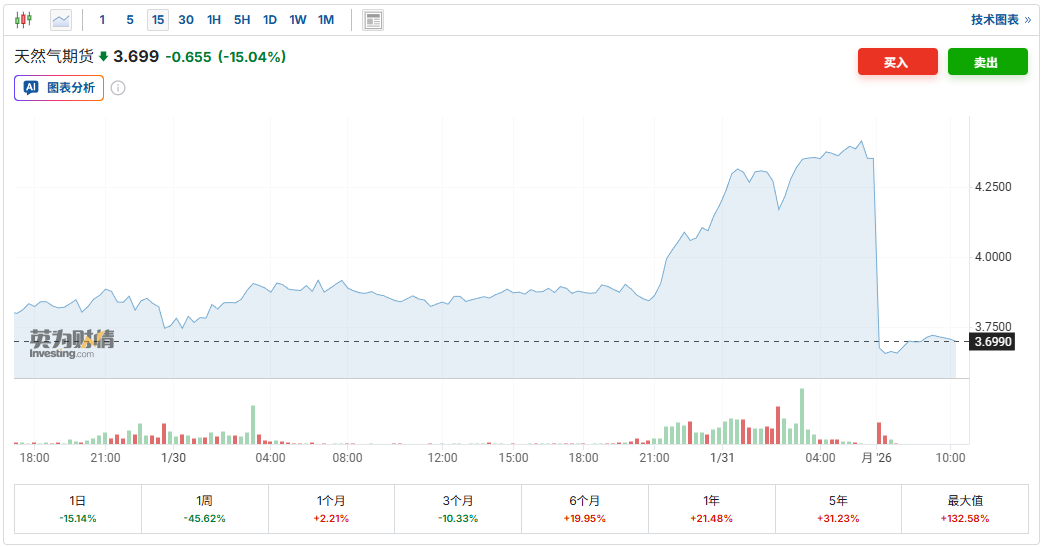Viewport: 1045px width, 547px height.
Task: Click the 3.6990 current price marker
Action: [993, 342]
